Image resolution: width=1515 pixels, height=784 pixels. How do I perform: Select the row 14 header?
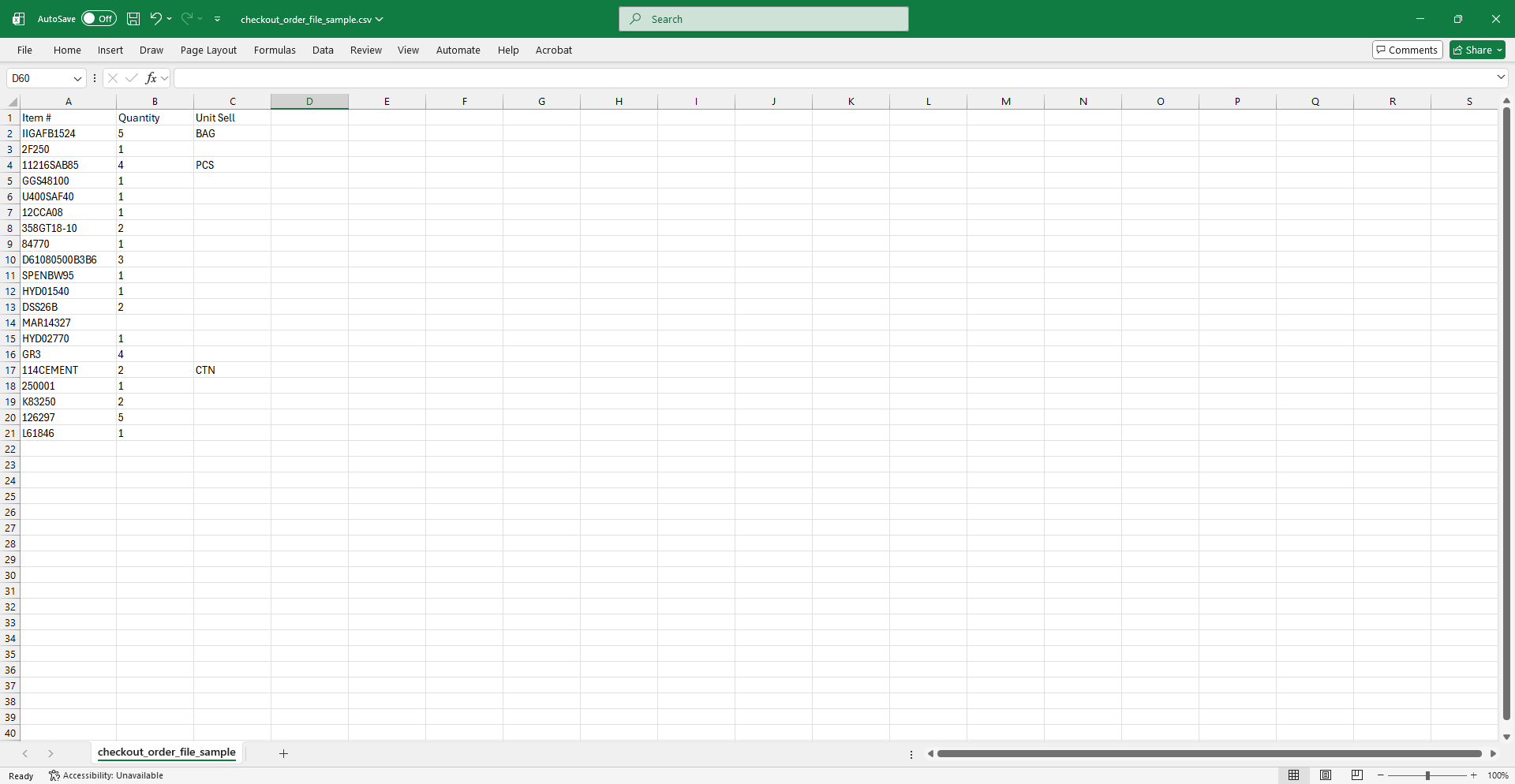click(10, 323)
